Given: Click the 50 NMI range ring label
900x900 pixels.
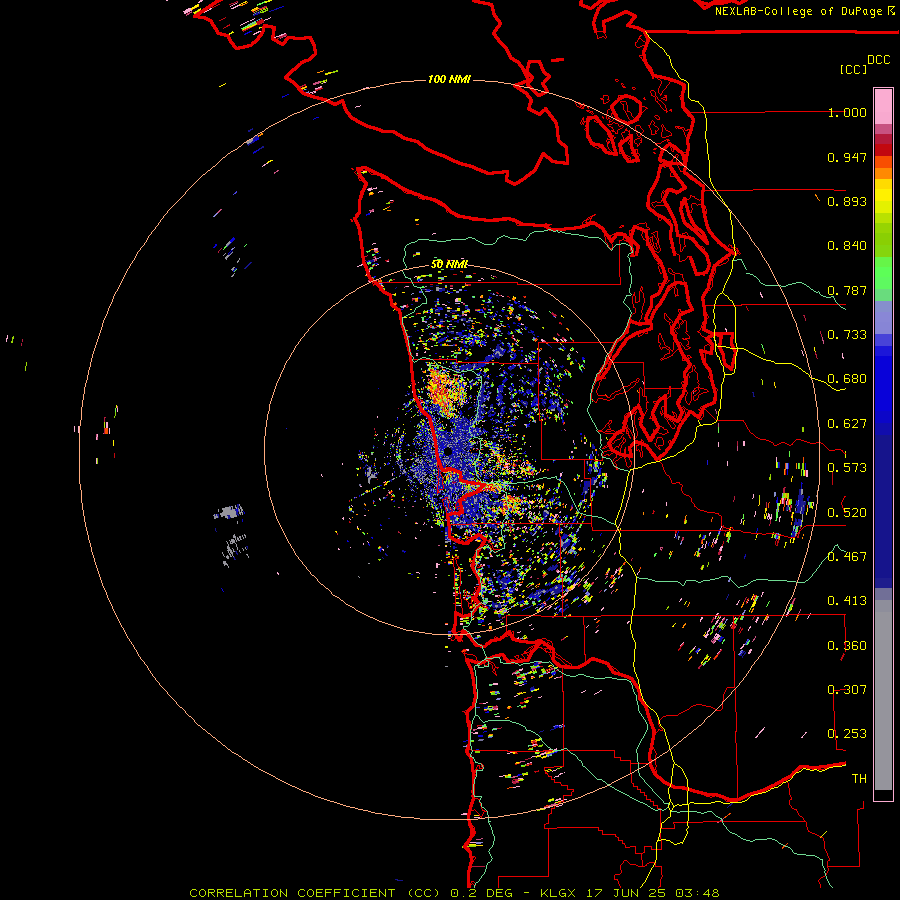Looking at the screenshot, I should pos(449,264).
